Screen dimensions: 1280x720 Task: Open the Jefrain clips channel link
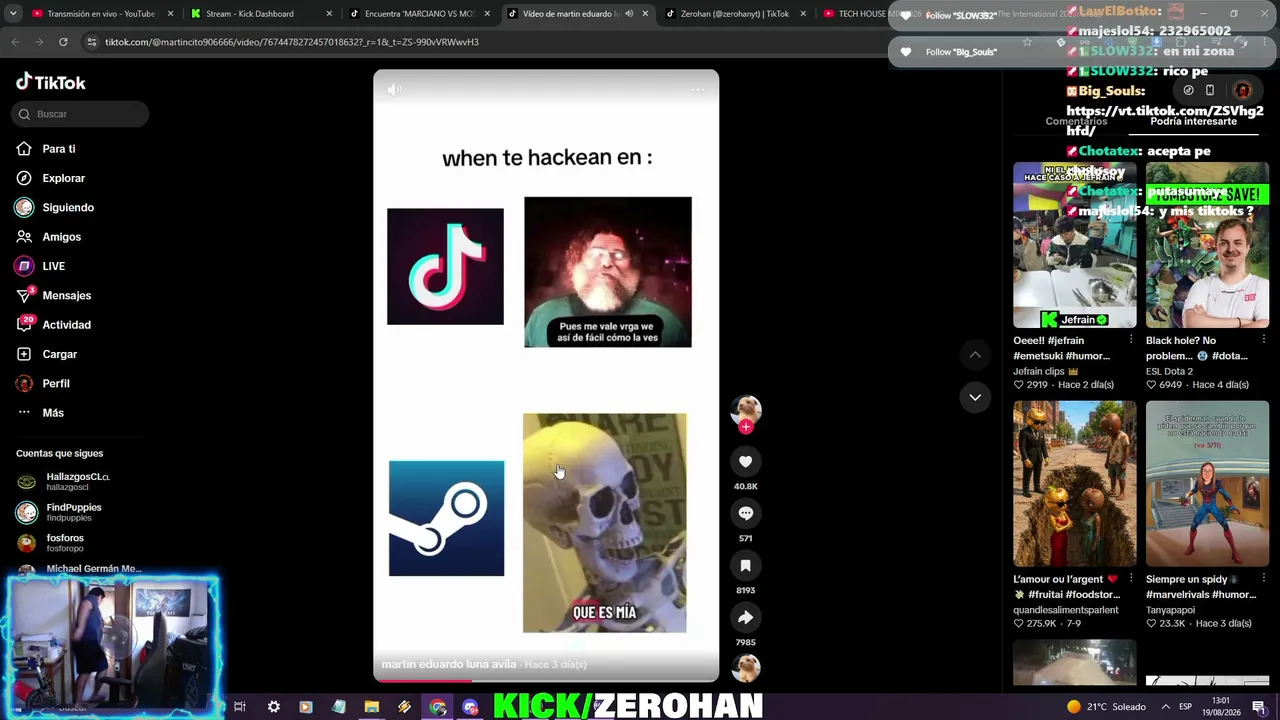click(1045, 371)
